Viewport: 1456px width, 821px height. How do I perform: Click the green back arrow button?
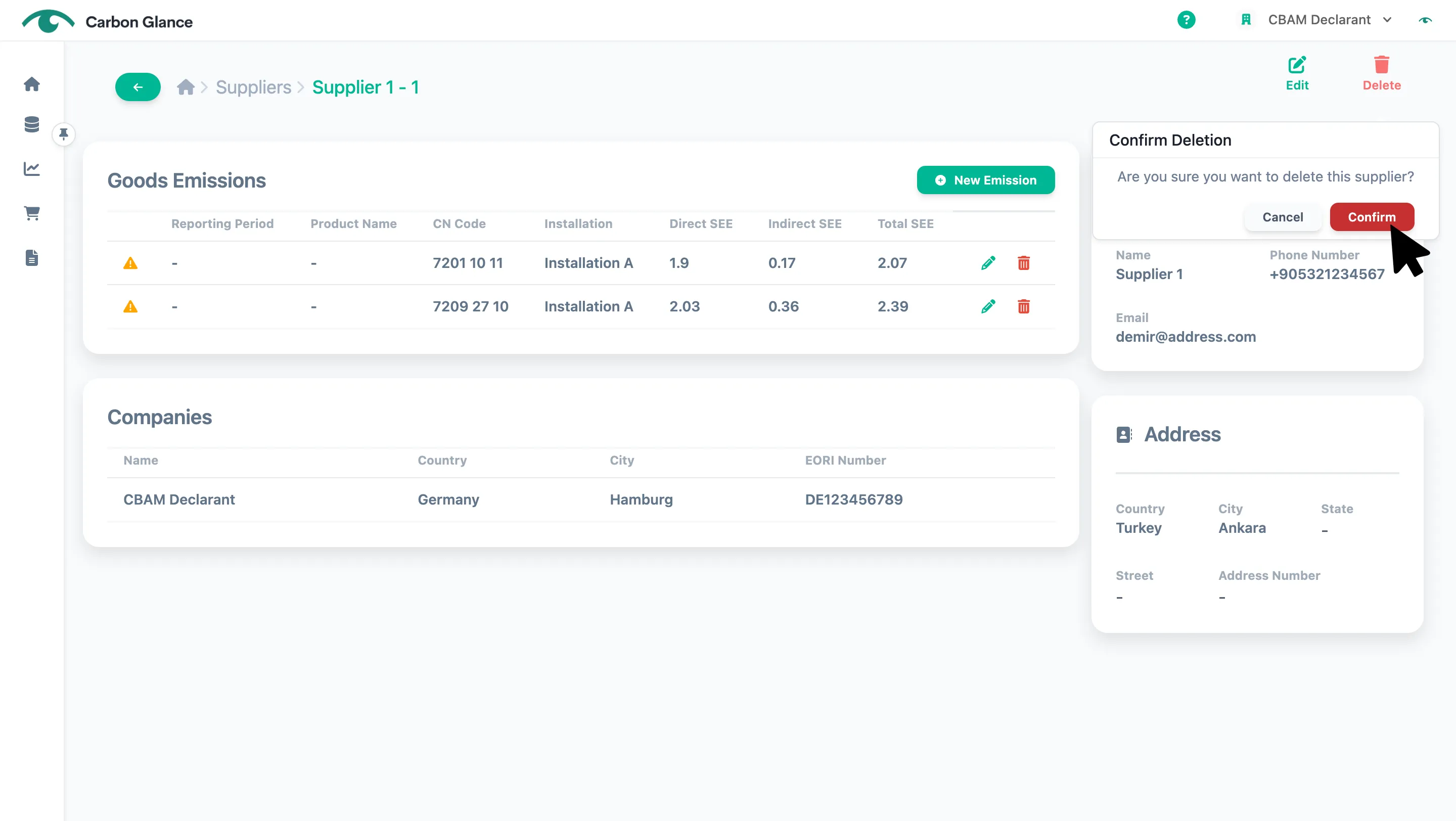point(138,87)
